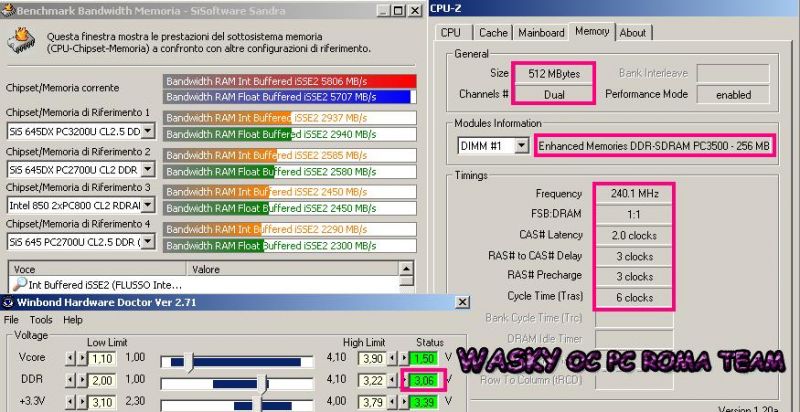Click DDR high limit value 3,22
Screen dimensions: 800x412
point(372,380)
